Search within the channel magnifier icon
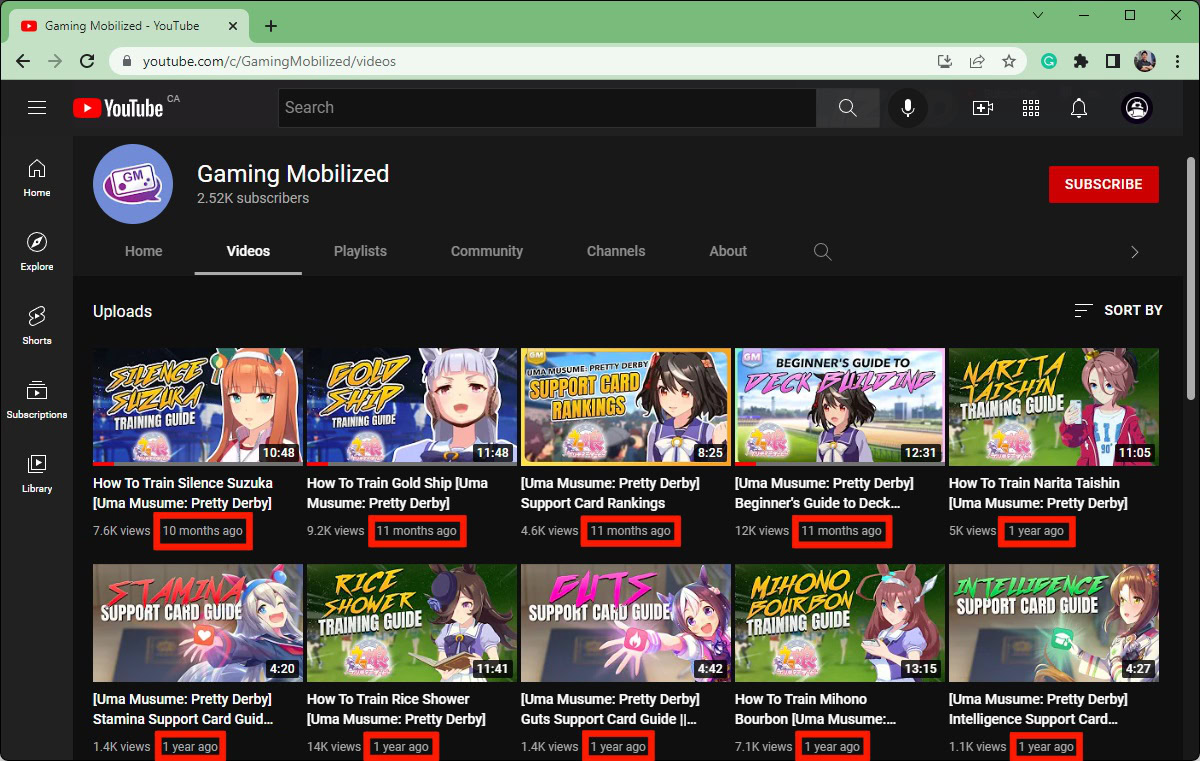The width and height of the screenshot is (1200, 761). point(823,252)
